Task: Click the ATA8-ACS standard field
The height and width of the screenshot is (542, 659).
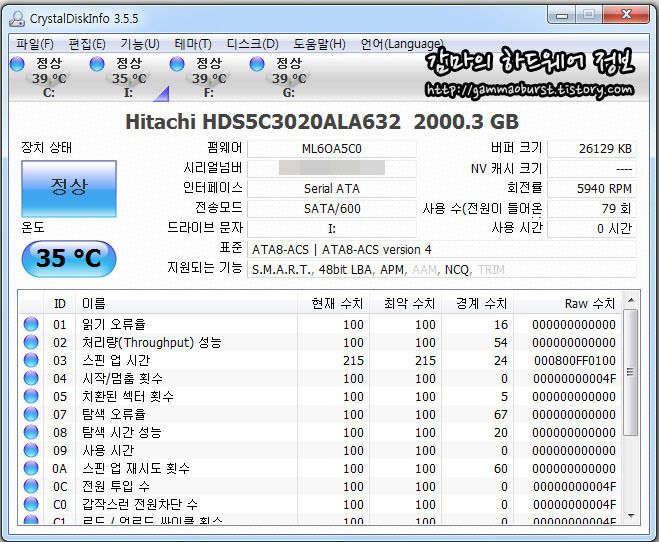Action: [442, 250]
